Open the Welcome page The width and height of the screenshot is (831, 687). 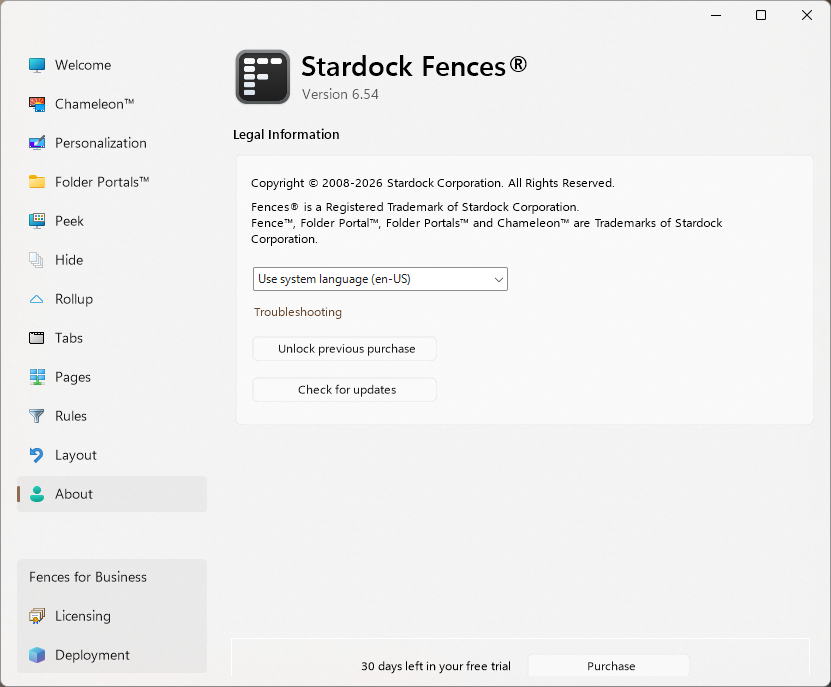[x=112, y=65]
